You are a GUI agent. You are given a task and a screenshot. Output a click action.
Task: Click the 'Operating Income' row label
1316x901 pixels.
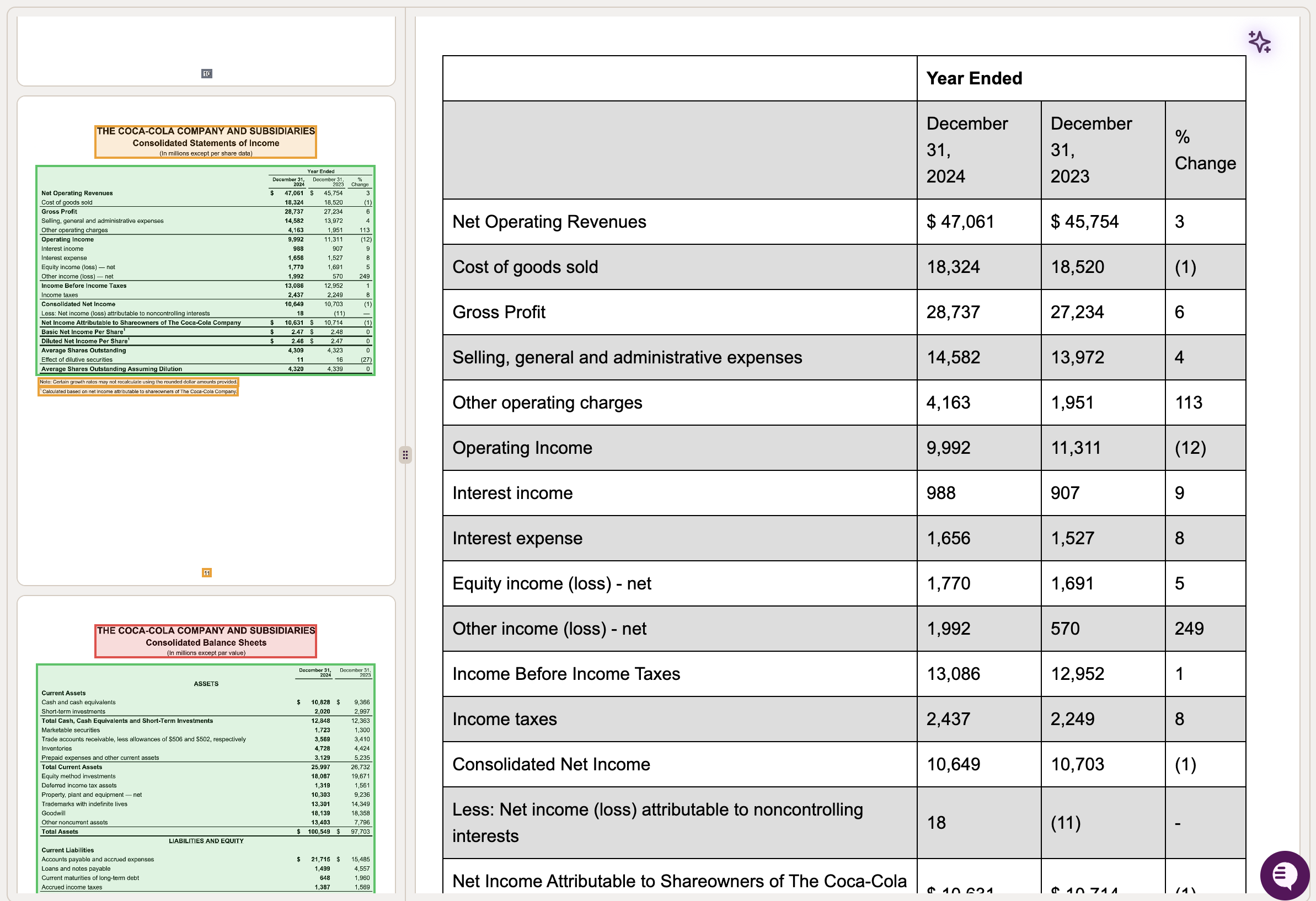point(680,448)
